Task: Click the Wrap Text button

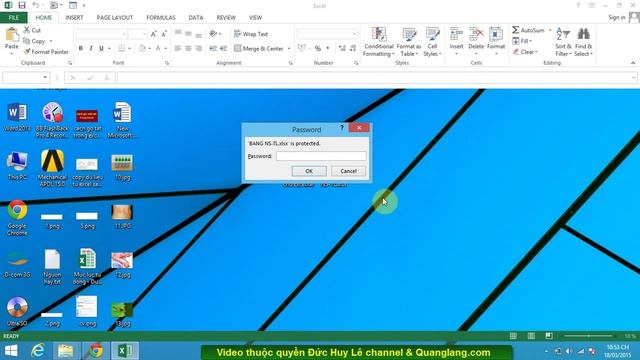Action: click(x=251, y=34)
